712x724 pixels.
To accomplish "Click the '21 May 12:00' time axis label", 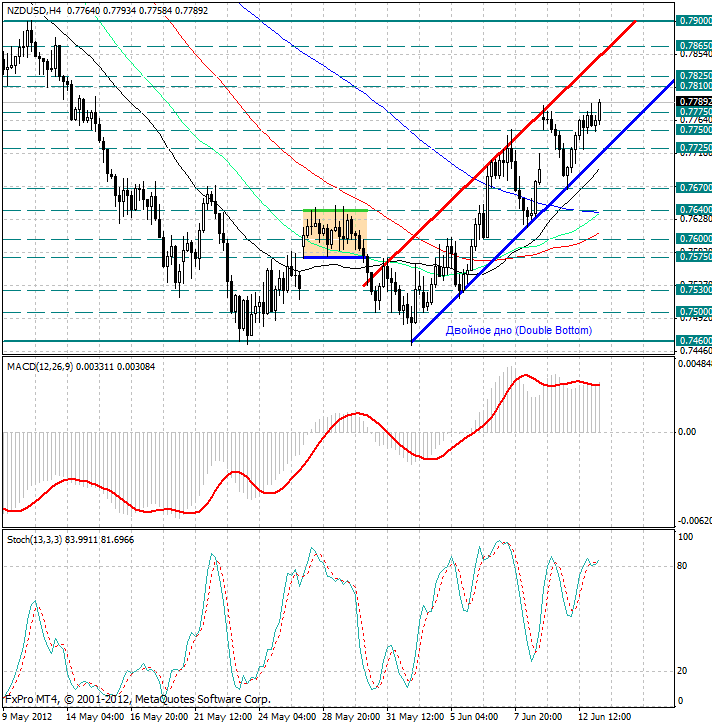I will (223, 717).
